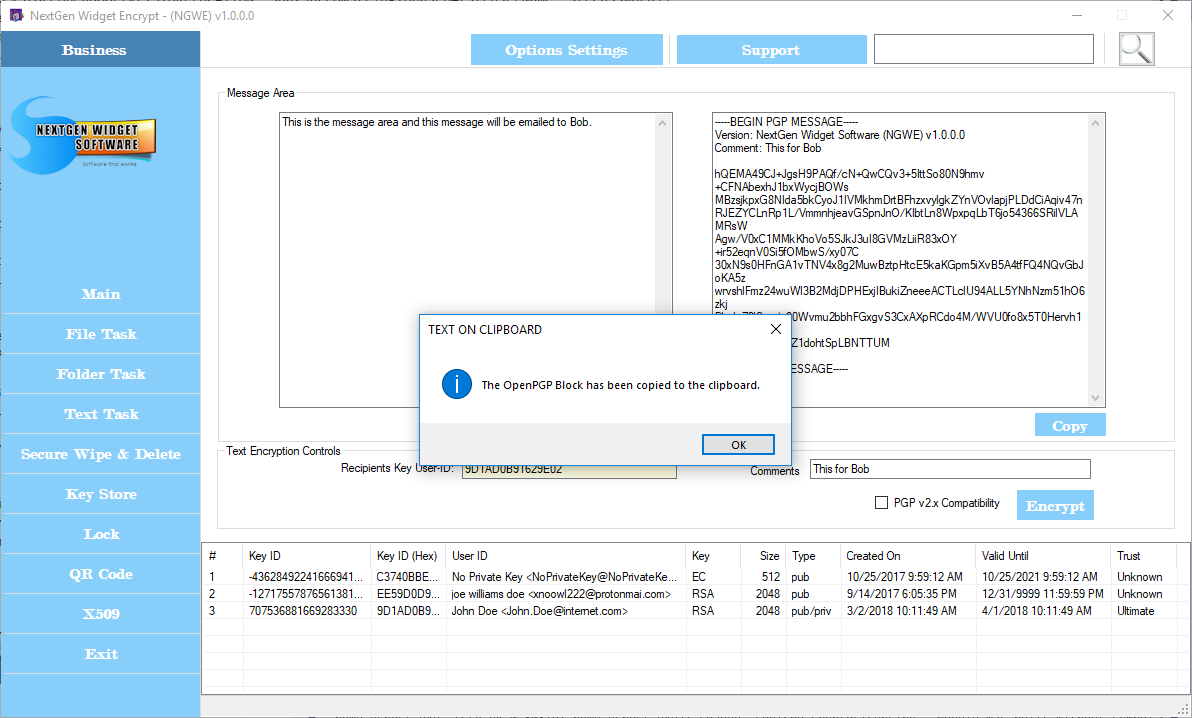Sort by User ID column header
Viewport: 1192px width, 718px height.
pyautogui.click(x=566, y=556)
